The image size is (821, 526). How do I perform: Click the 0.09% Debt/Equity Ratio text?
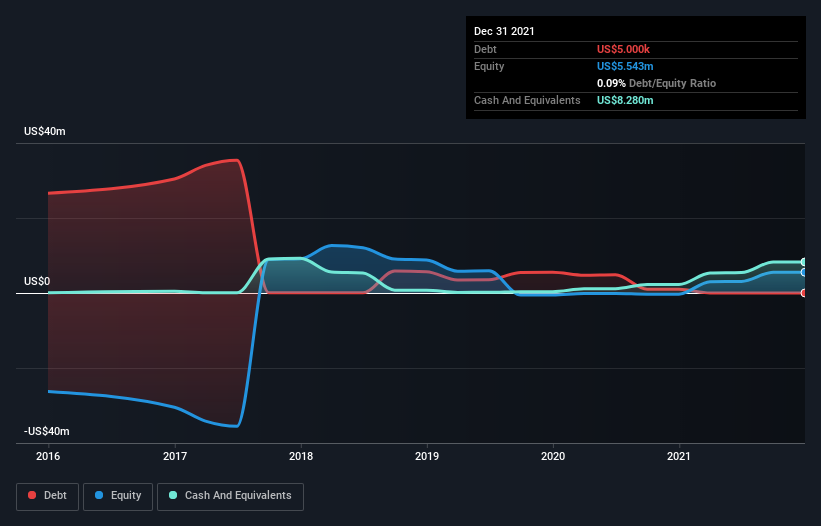(x=657, y=83)
